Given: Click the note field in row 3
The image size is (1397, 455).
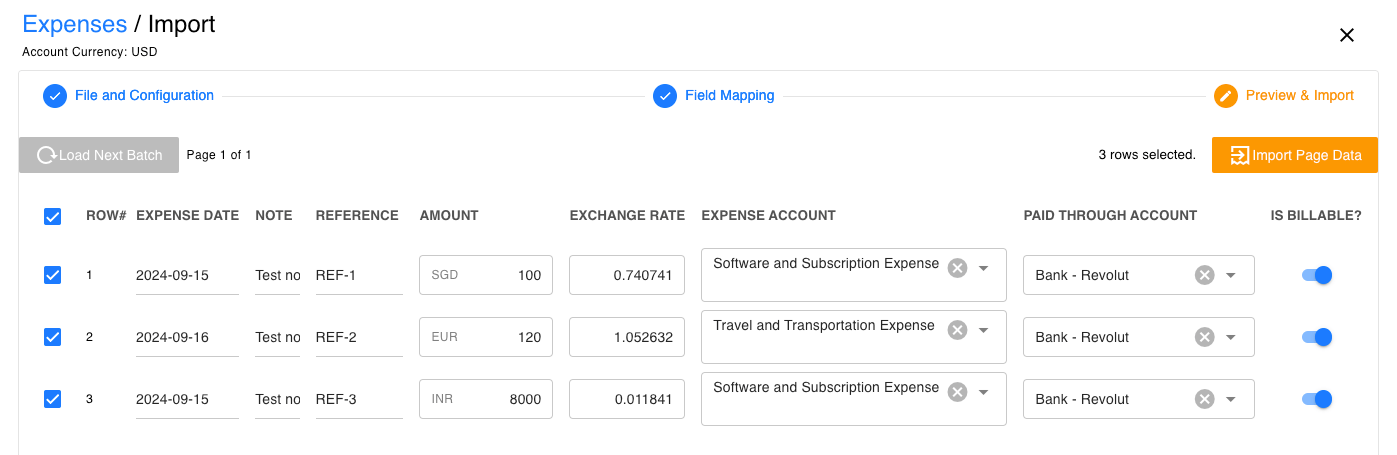Looking at the screenshot, I should point(278,399).
